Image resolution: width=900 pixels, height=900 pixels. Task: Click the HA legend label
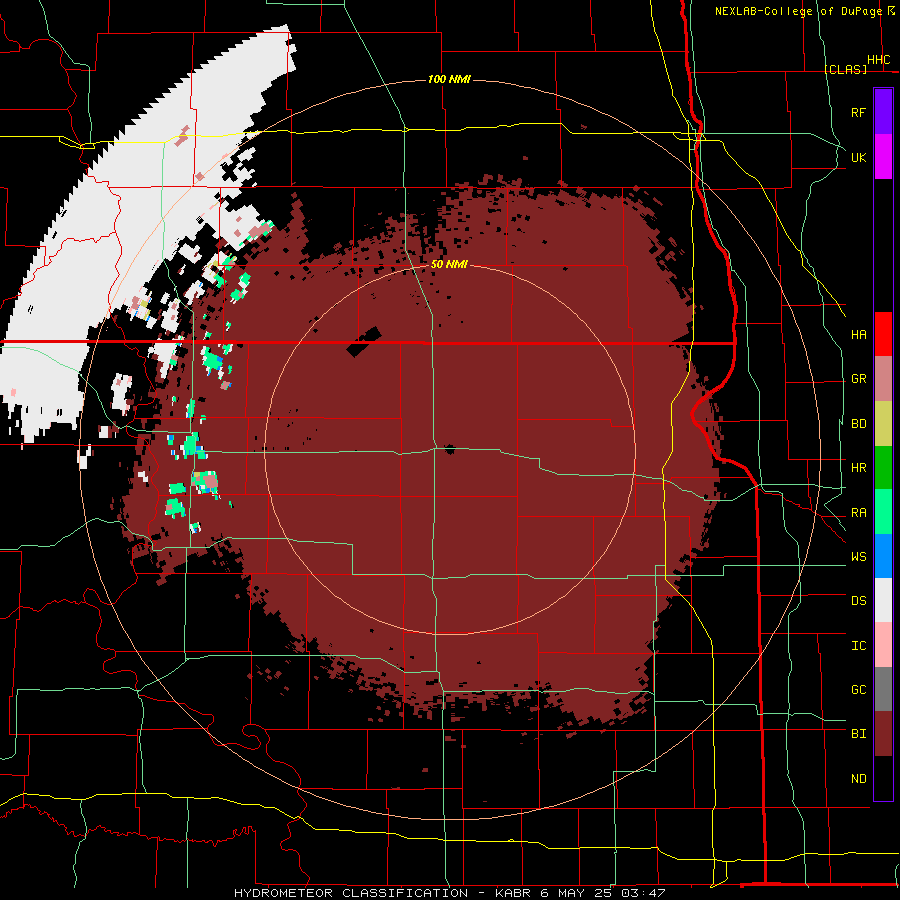coord(858,335)
